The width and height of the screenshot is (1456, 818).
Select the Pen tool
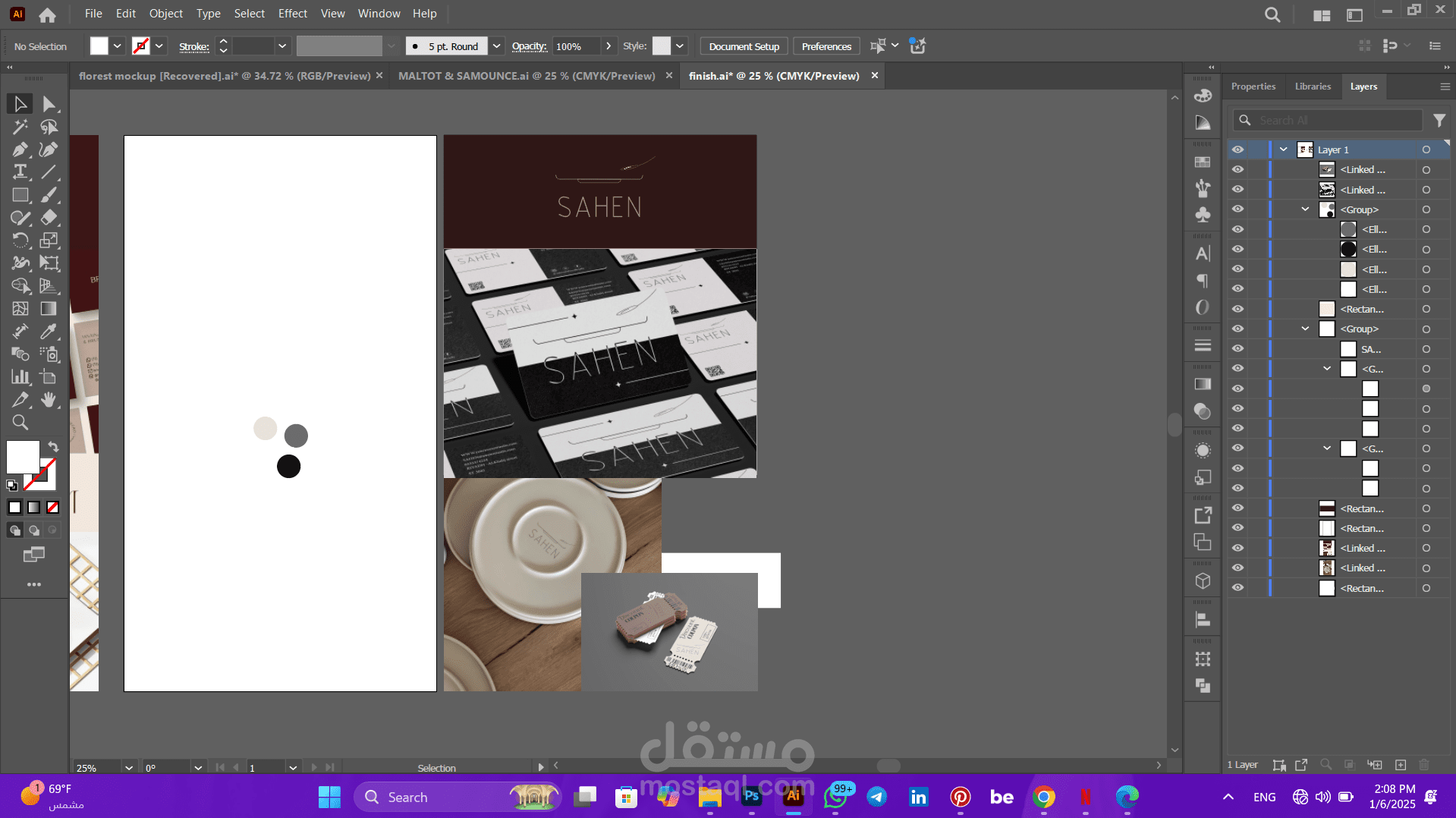[20, 149]
